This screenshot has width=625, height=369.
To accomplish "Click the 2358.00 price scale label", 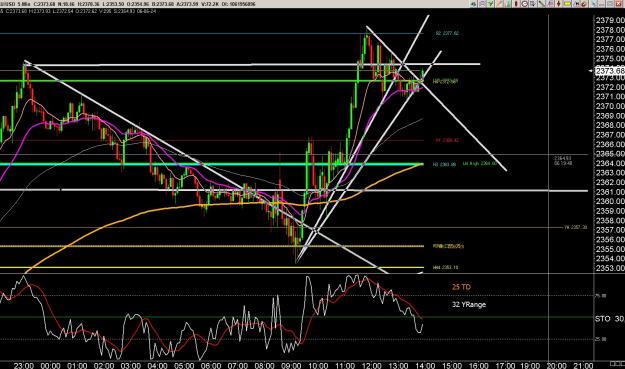I will point(610,220).
